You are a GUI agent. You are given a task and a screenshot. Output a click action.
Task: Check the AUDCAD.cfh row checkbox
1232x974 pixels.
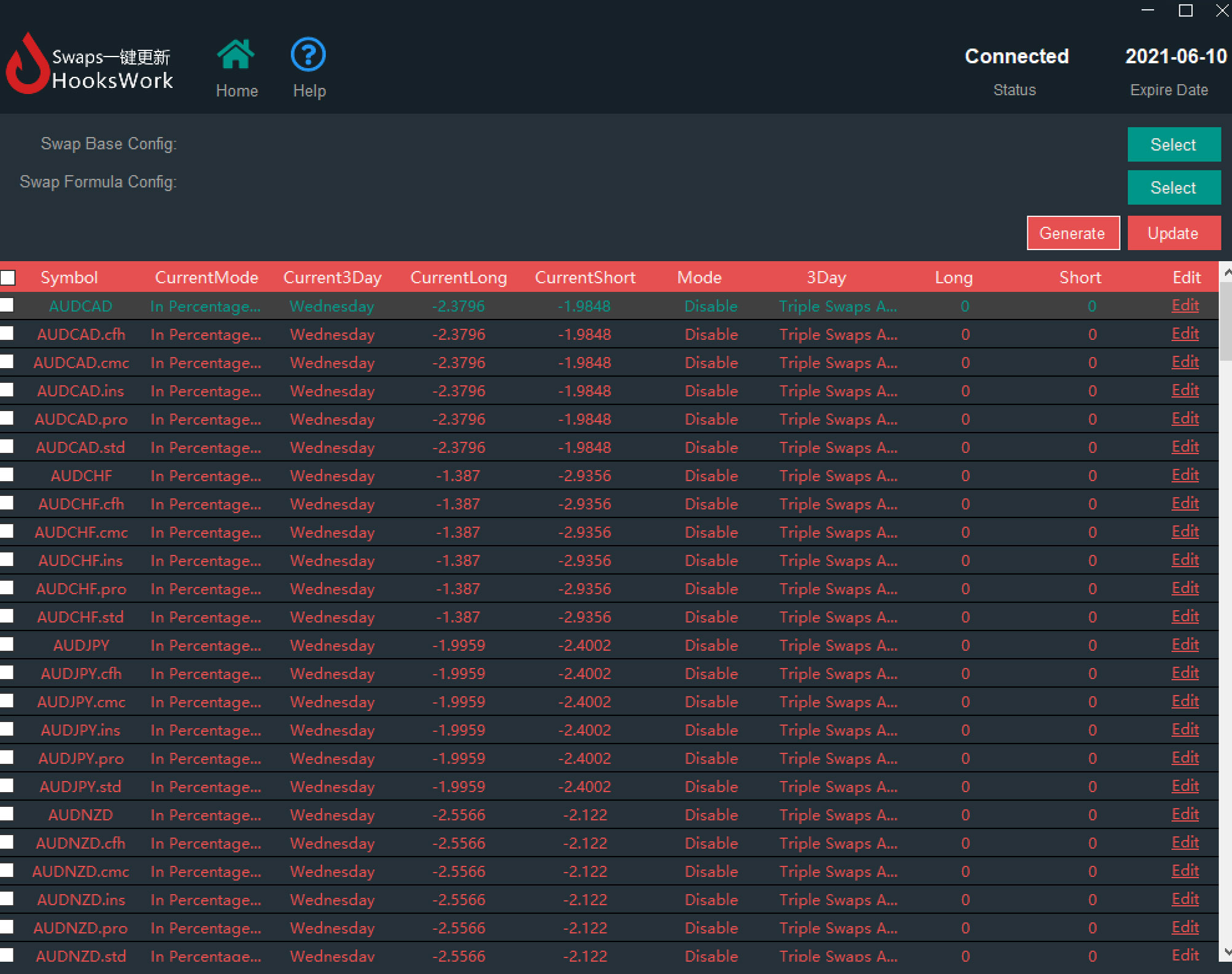pyautogui.click(x=7, y=334)
